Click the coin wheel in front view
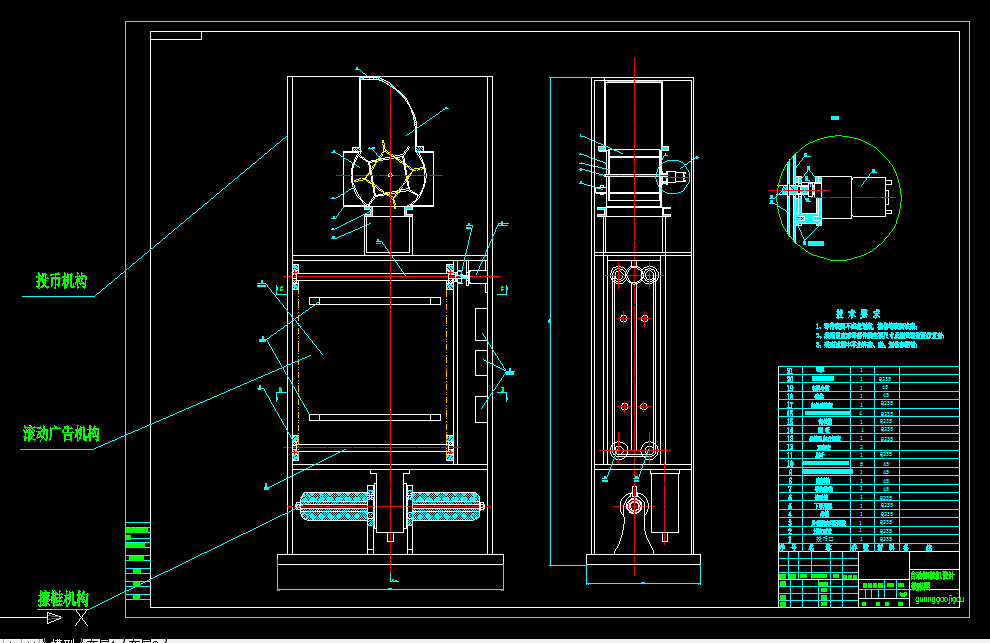The height and width of the screenshot is (643, 990). [x=390, y=175]
